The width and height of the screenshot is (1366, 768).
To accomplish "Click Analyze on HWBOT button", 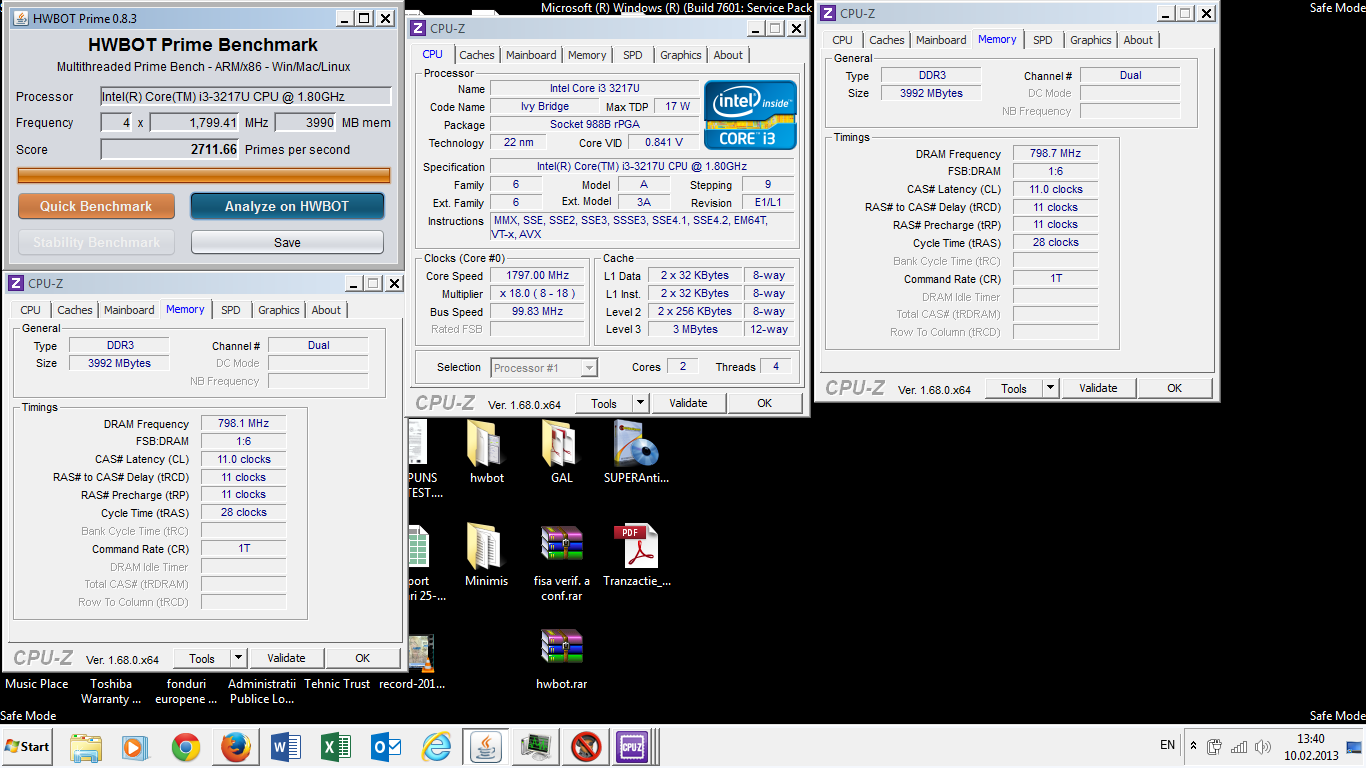I will click(287, 206).
